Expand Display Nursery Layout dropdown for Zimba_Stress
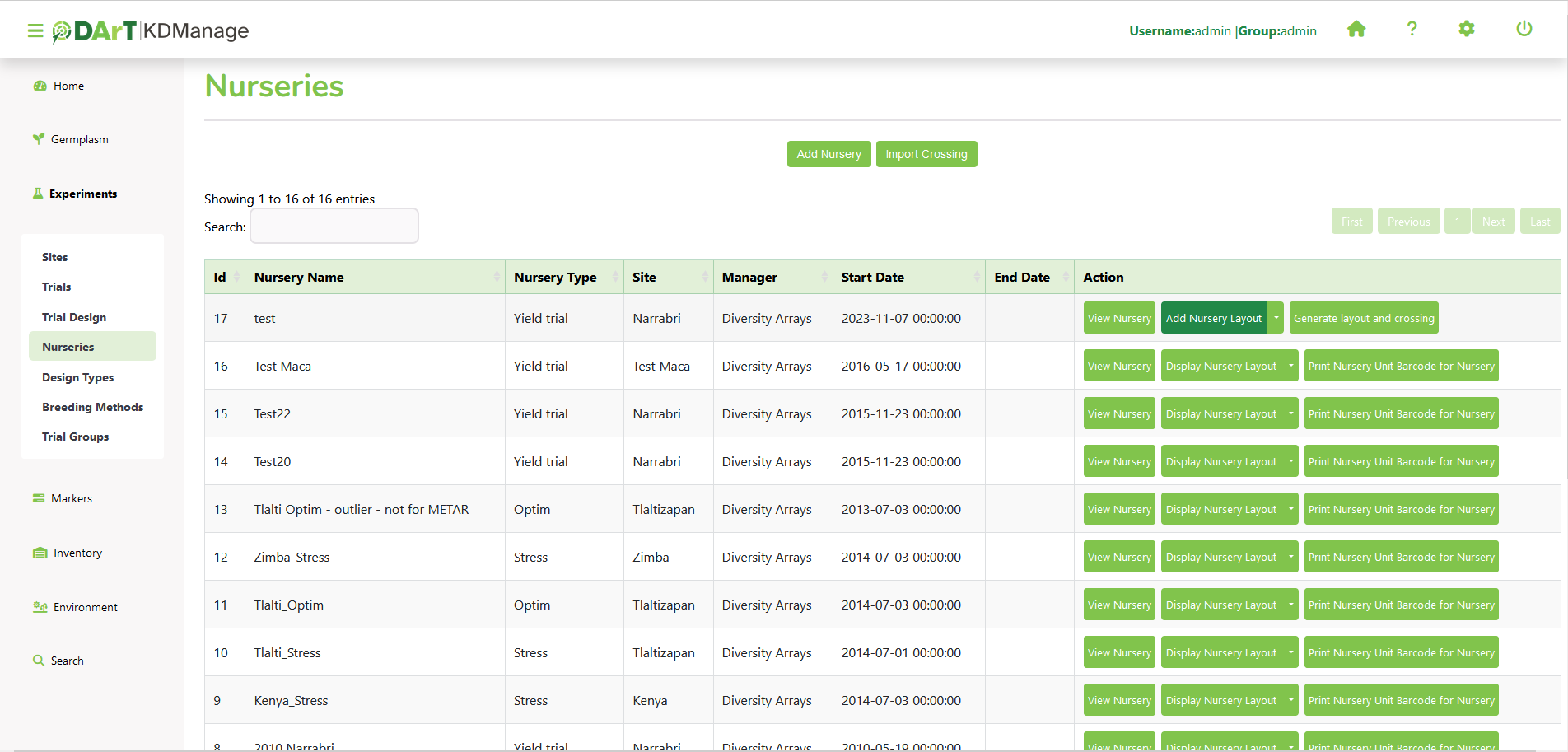Image resolution: width=1568 pixels, height=752 pixels. (x=1290, y=558)
